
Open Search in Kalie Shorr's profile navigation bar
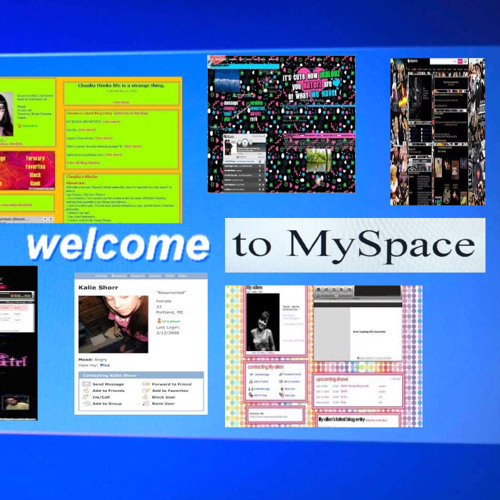[138, 276]
